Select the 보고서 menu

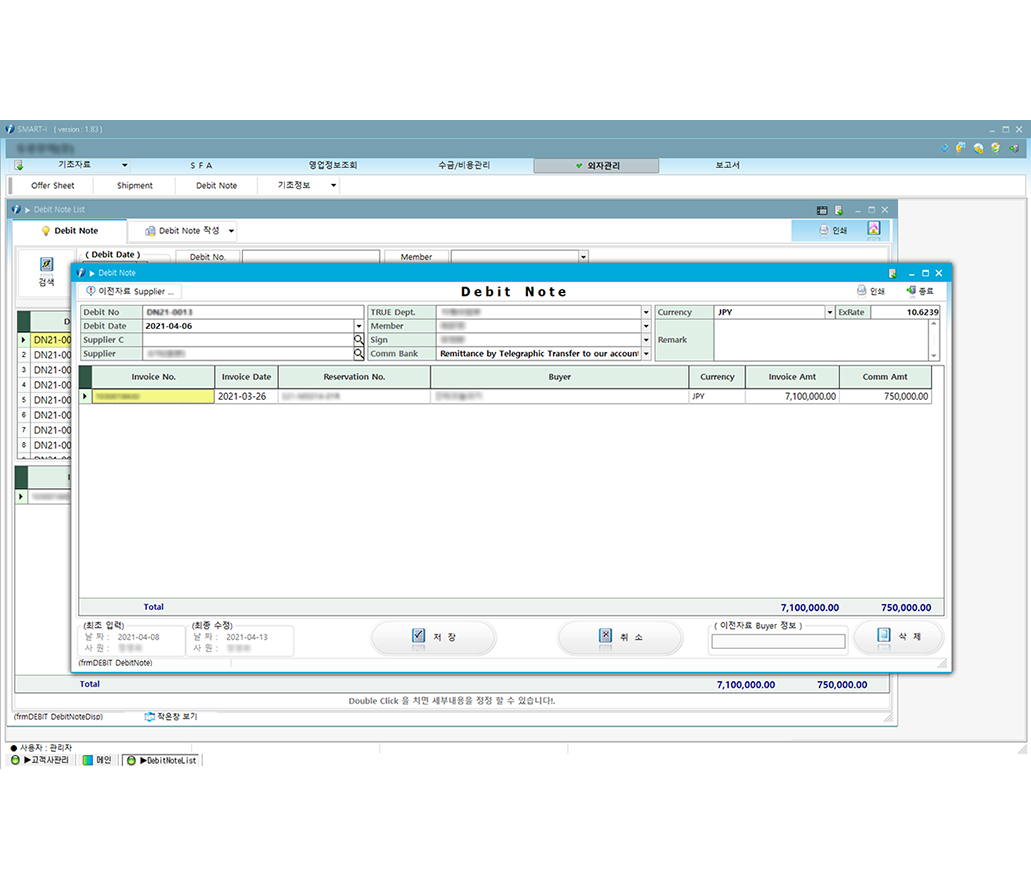click(x=727, y=165)
